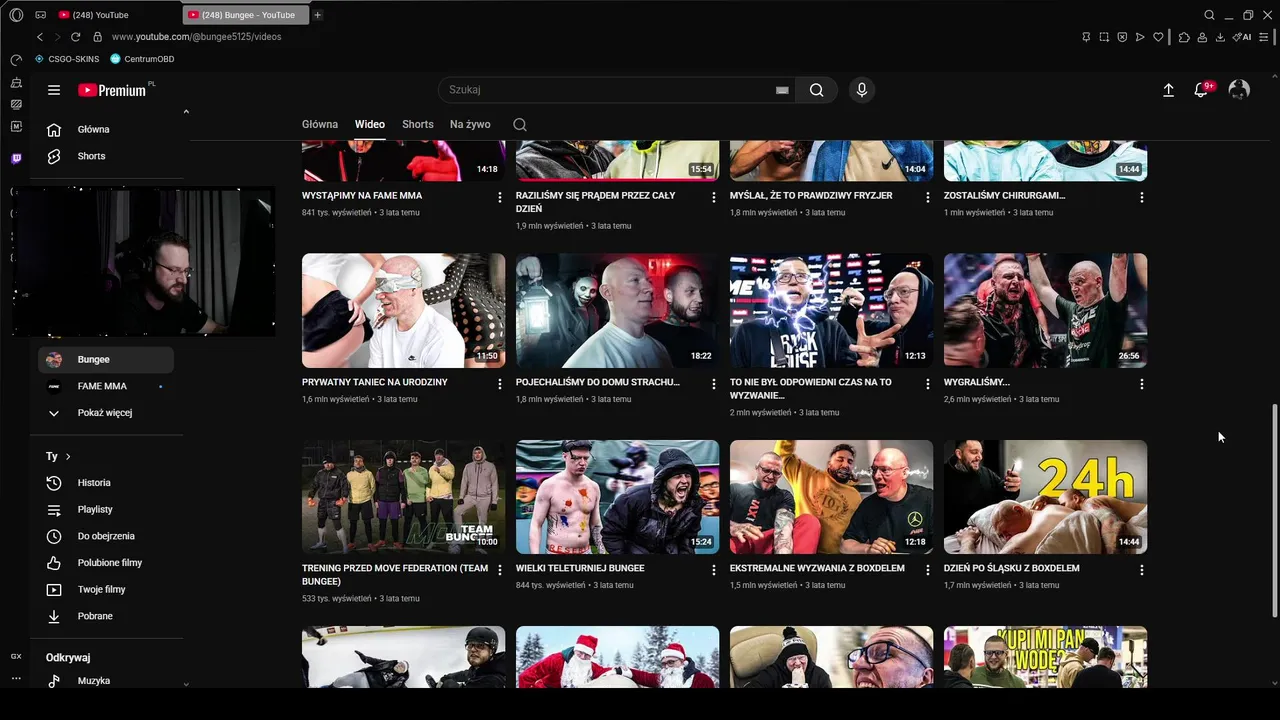The image size is (1280, 720).
Task: Go to Główna in YouTube sidebar
Action: [x=106, y=129]
